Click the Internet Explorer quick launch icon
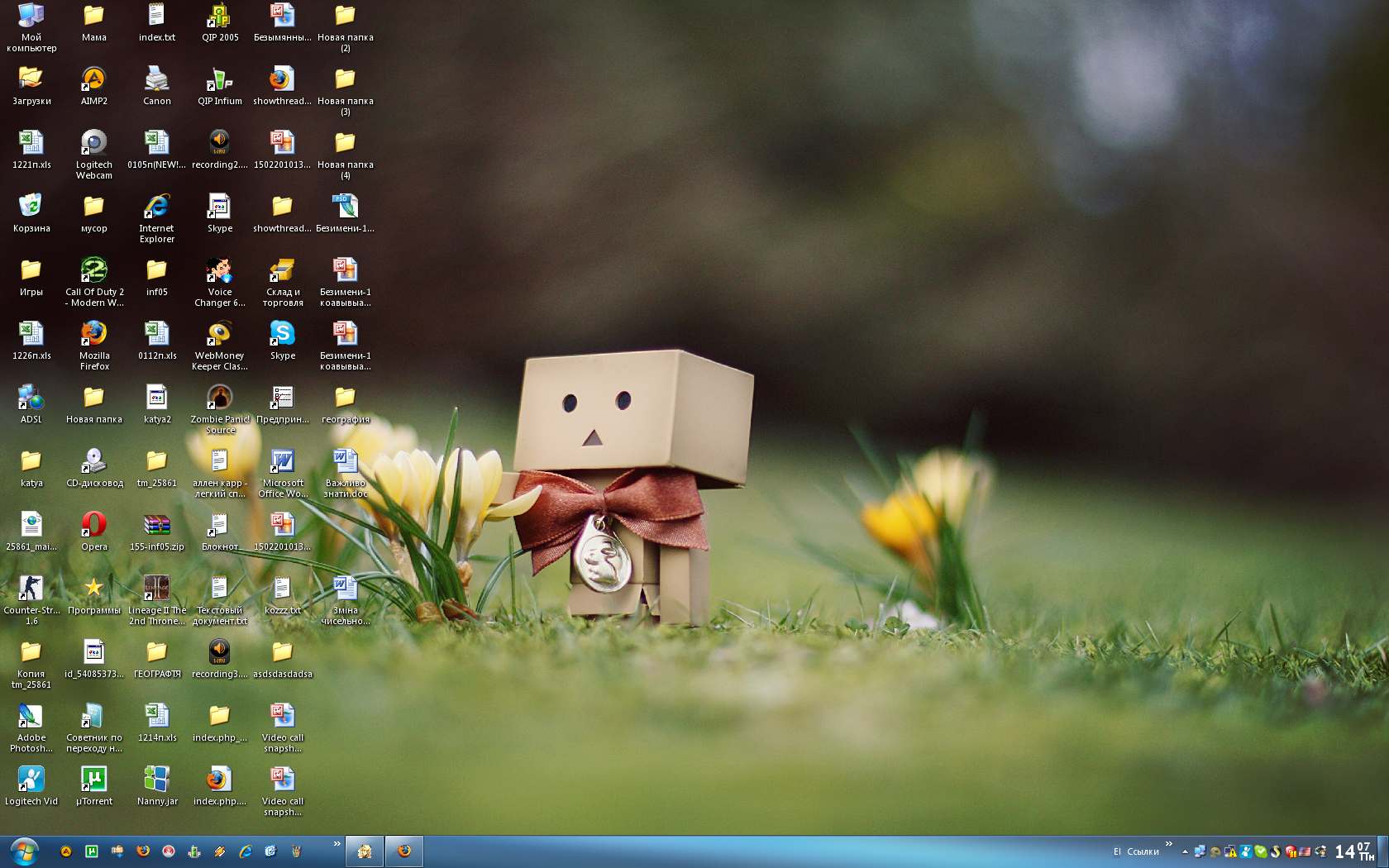This screenshot has height=868, width=1389. click(245, 851)
